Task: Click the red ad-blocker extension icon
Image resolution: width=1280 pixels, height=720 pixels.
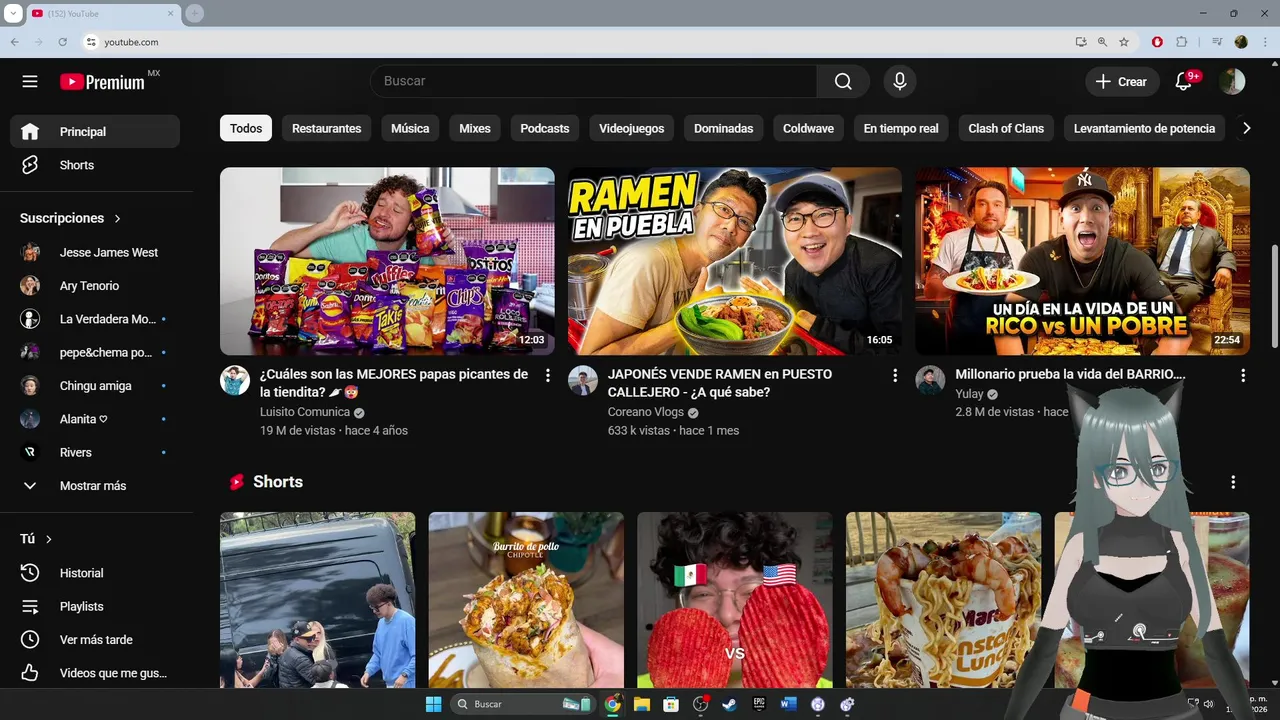Action: (x=1157, y=42)
